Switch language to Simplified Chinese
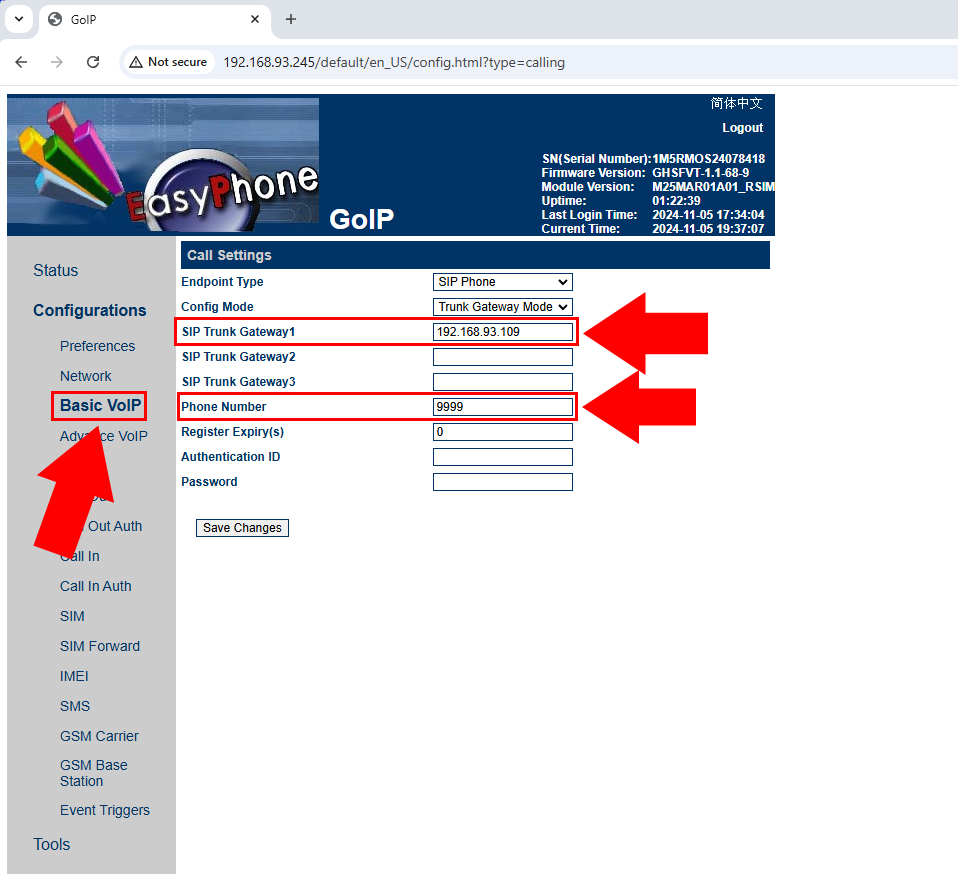Screen dimensions: 958x878 [736, 103]
